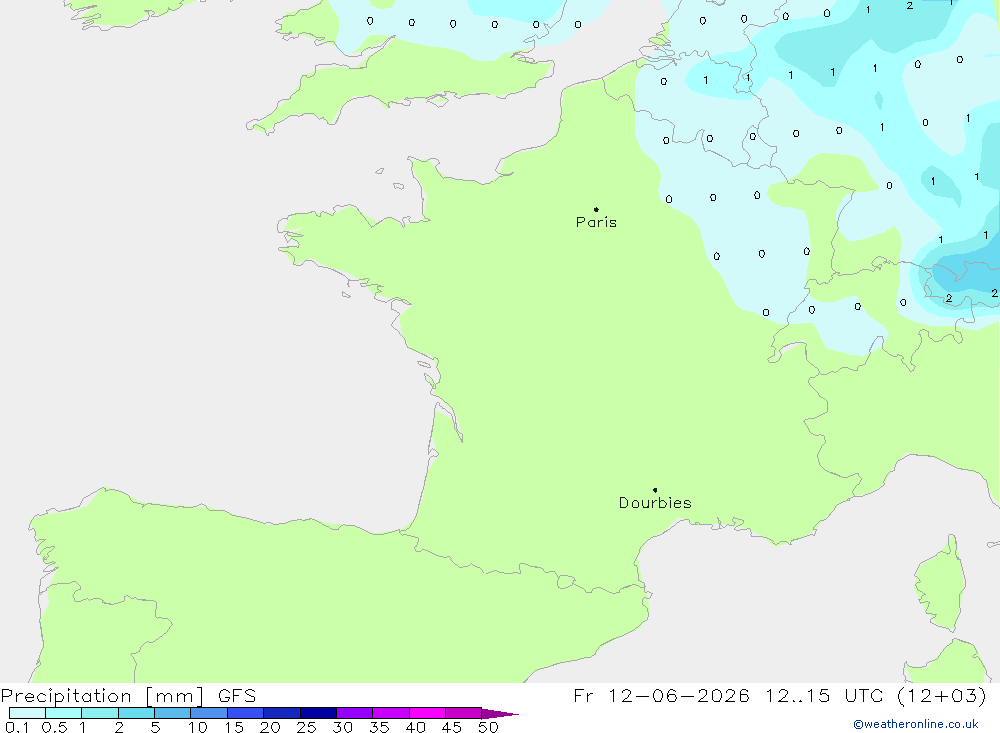Click the '15' legend scale value
This screenshot has width=1000, height=733.
234,727
